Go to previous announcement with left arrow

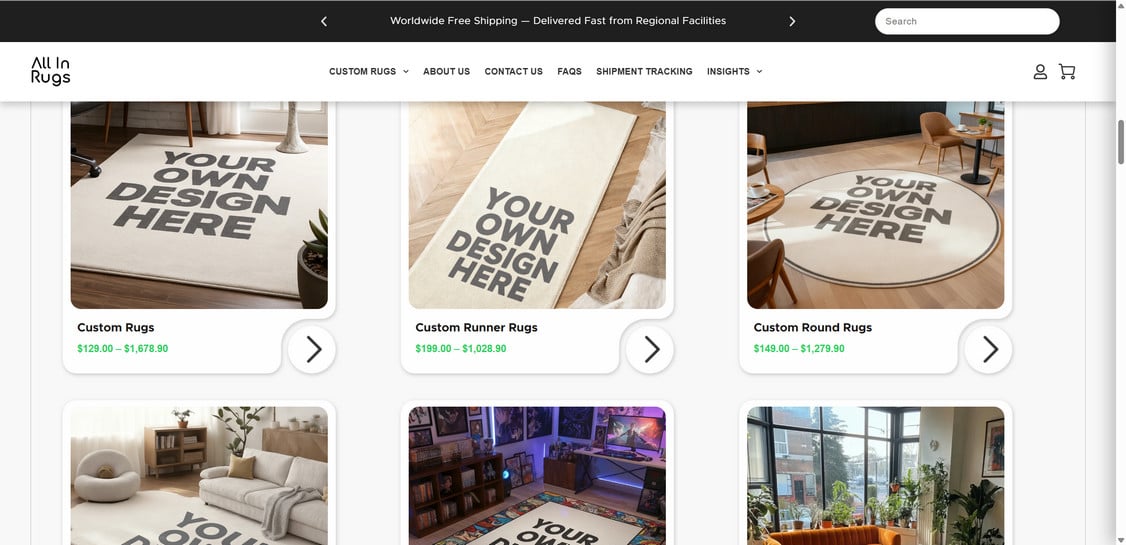(x=324, y=22)
